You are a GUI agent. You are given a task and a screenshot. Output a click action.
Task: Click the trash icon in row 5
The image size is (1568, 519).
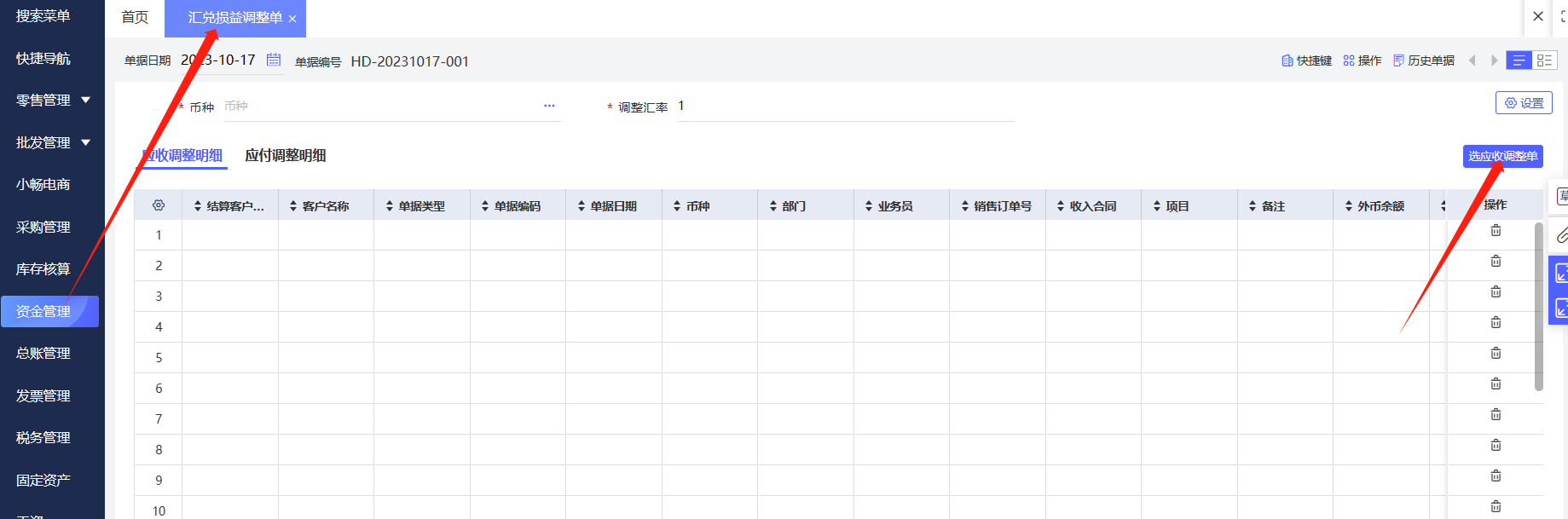[x=1496, y=354]
